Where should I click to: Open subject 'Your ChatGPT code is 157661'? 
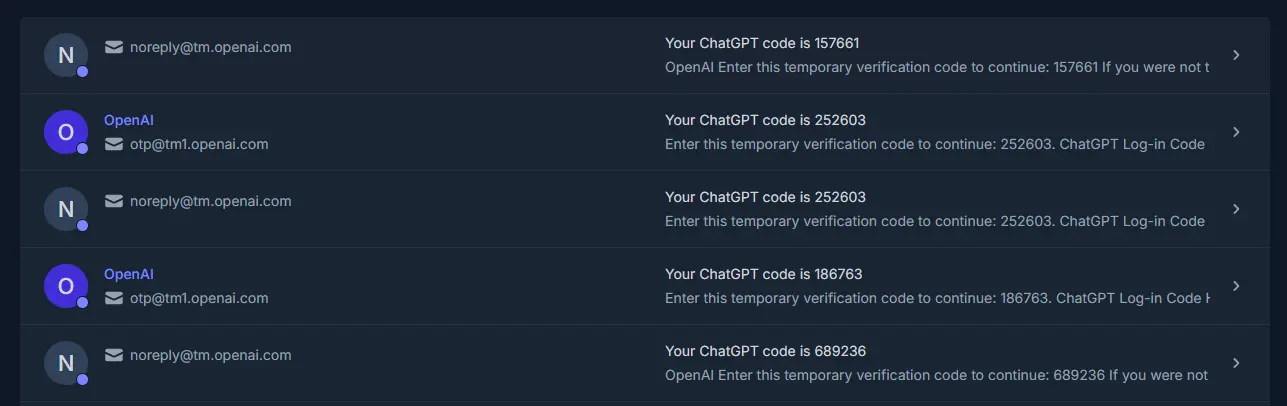point(762,43)
